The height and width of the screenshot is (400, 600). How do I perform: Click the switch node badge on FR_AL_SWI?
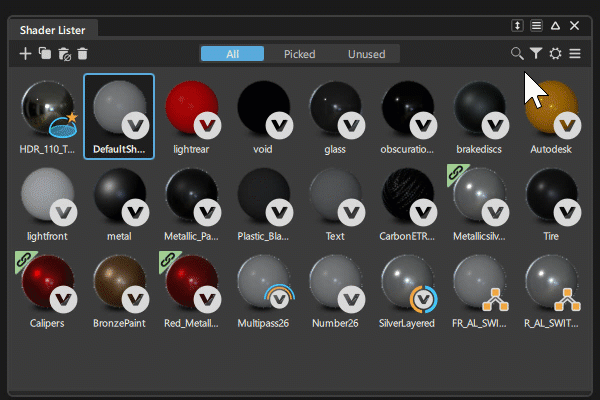pos(495,300)
